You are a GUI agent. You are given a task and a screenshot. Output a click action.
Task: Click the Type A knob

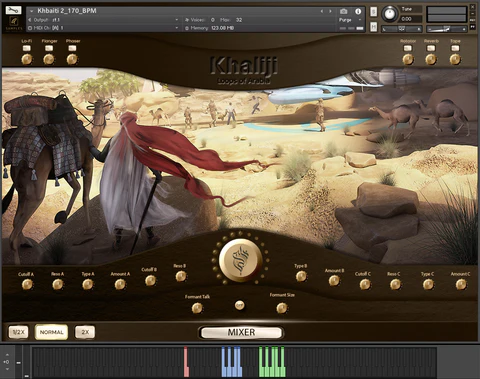click(x=88, y=284)
